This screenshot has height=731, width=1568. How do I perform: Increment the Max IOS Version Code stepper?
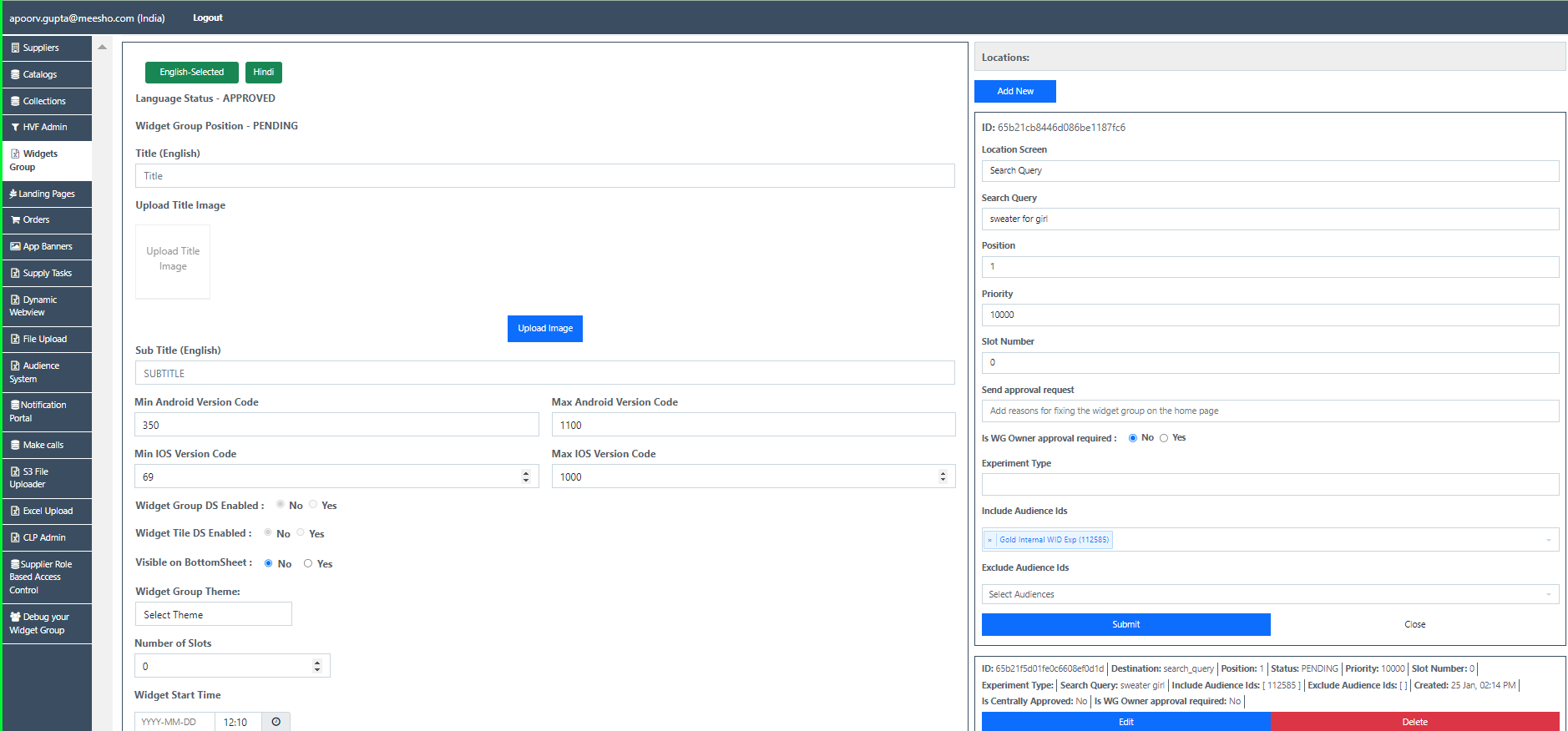pyautogui.click(x=943, y=473)
